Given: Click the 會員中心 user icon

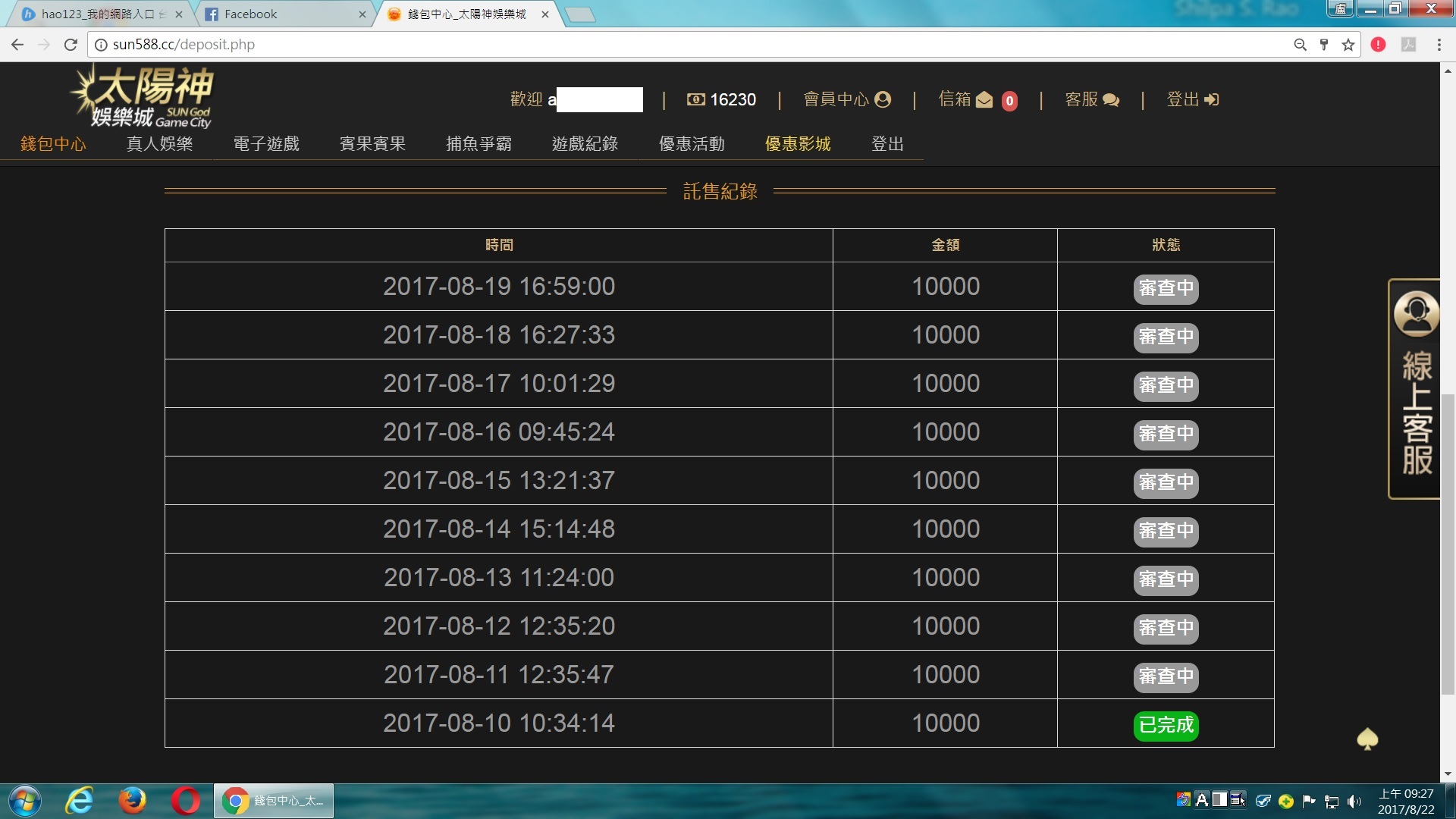Looking at the screenshot, I should [x=882, y=99].
